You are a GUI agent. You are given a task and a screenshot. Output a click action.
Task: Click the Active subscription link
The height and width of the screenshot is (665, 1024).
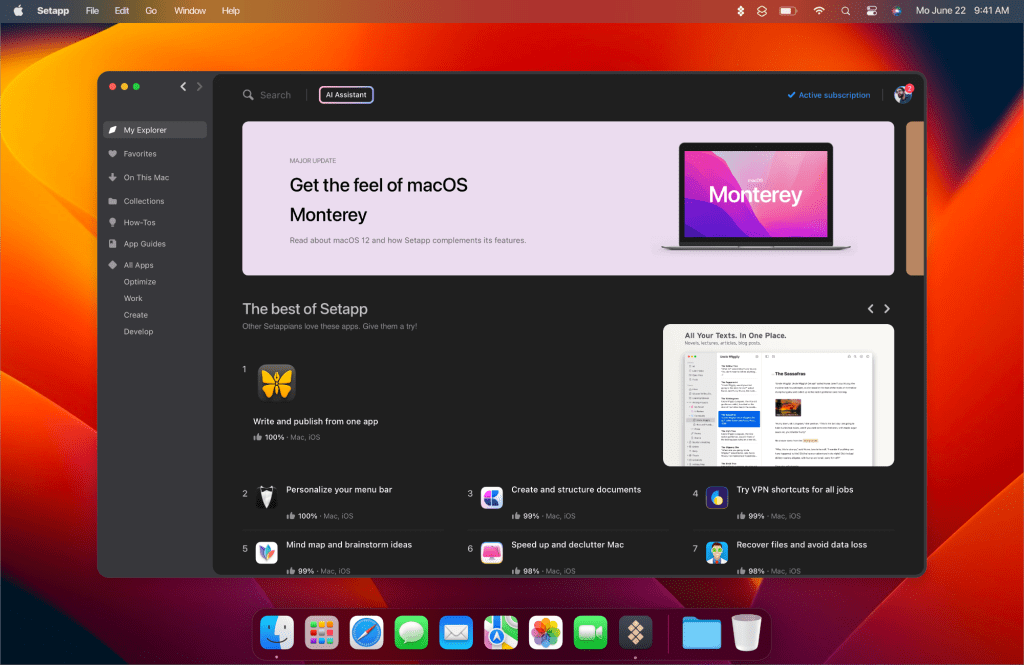[828, 95]
